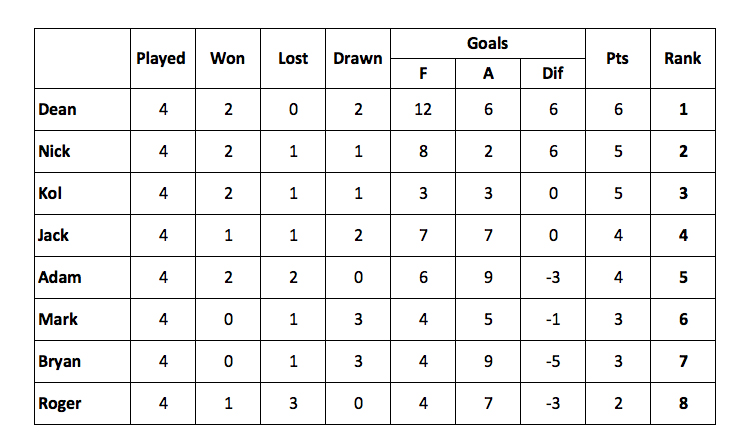Click Bryan's goal difference value -5
This screenshot has width=750, height=448.
(553, 361)
